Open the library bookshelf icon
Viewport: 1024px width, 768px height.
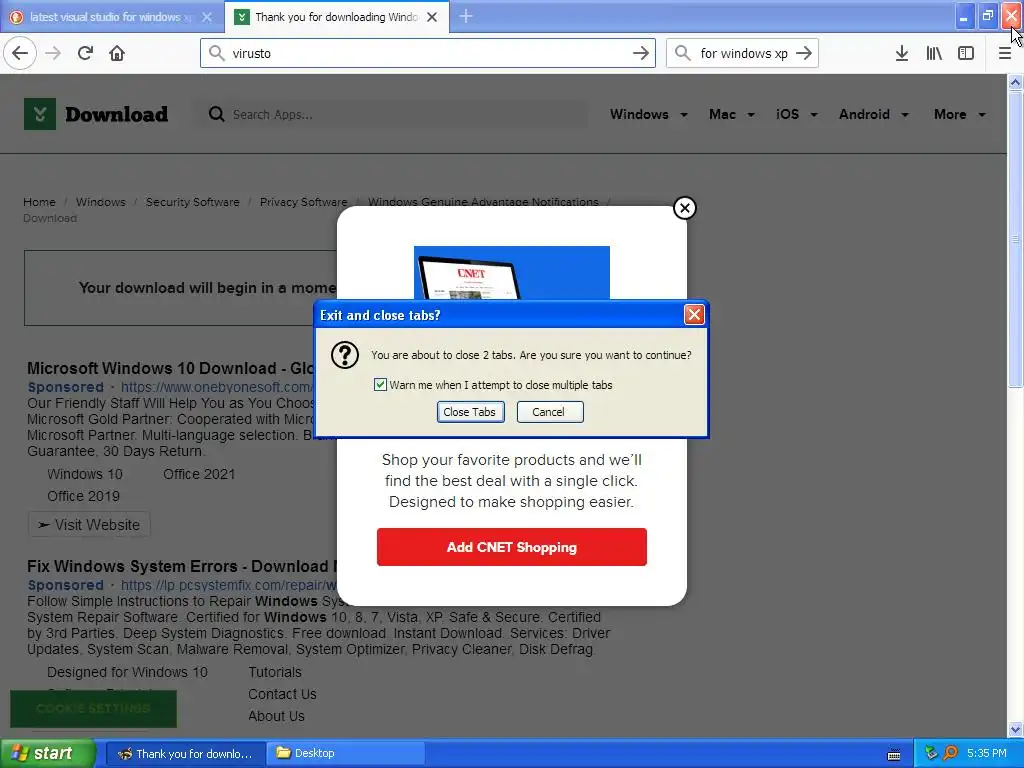[934, 53]
